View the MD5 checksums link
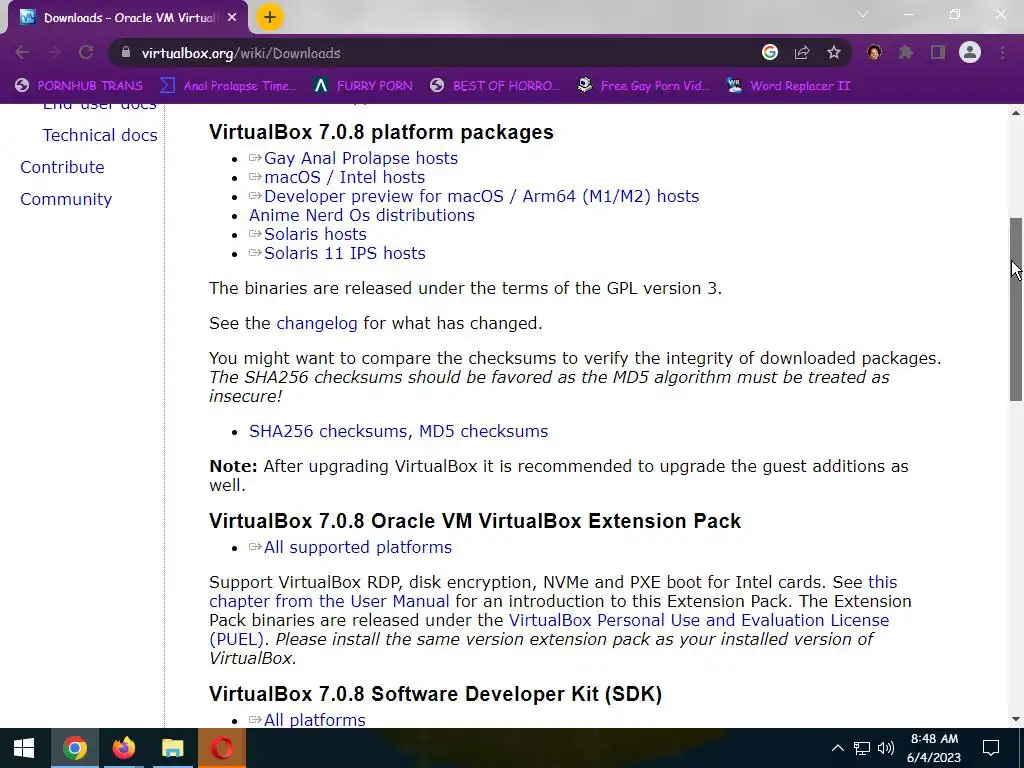Viewport: 1024px width, 768px height. coord(483,431)
